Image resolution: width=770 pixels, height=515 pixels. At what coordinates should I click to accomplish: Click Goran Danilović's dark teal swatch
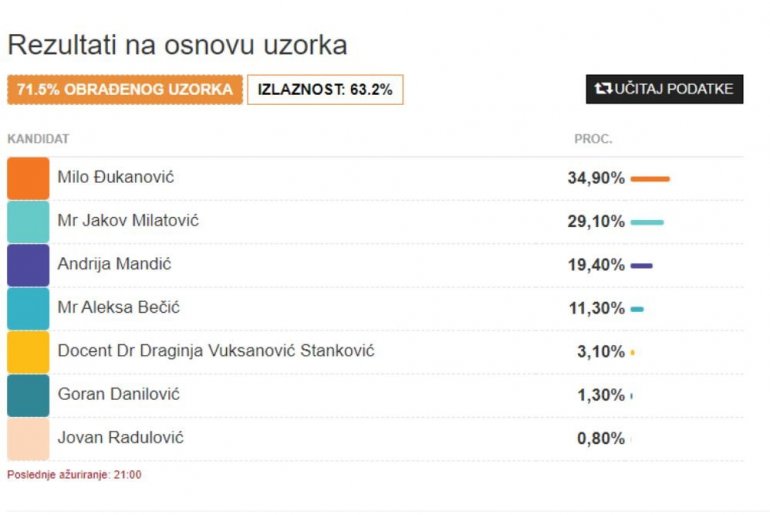pos(28,395)
